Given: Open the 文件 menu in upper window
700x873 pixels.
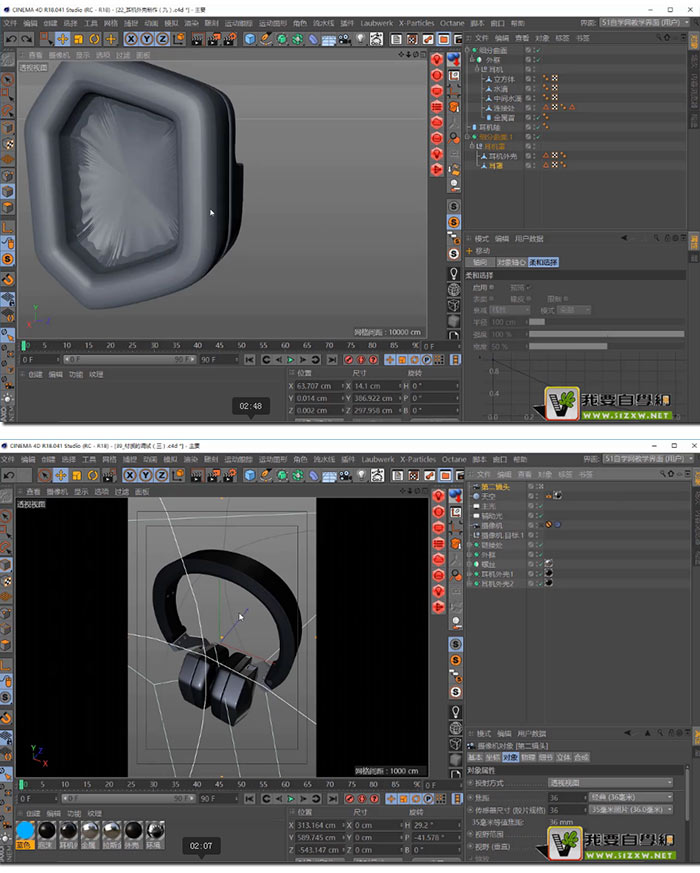Looking at the screenshot, I should click(11, 23).
